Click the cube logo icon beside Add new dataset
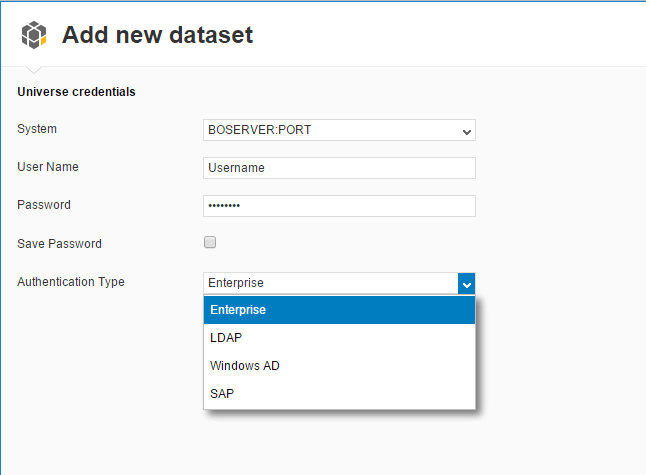The width and height of the screenshot is (646, 475). tap(34, 35)
